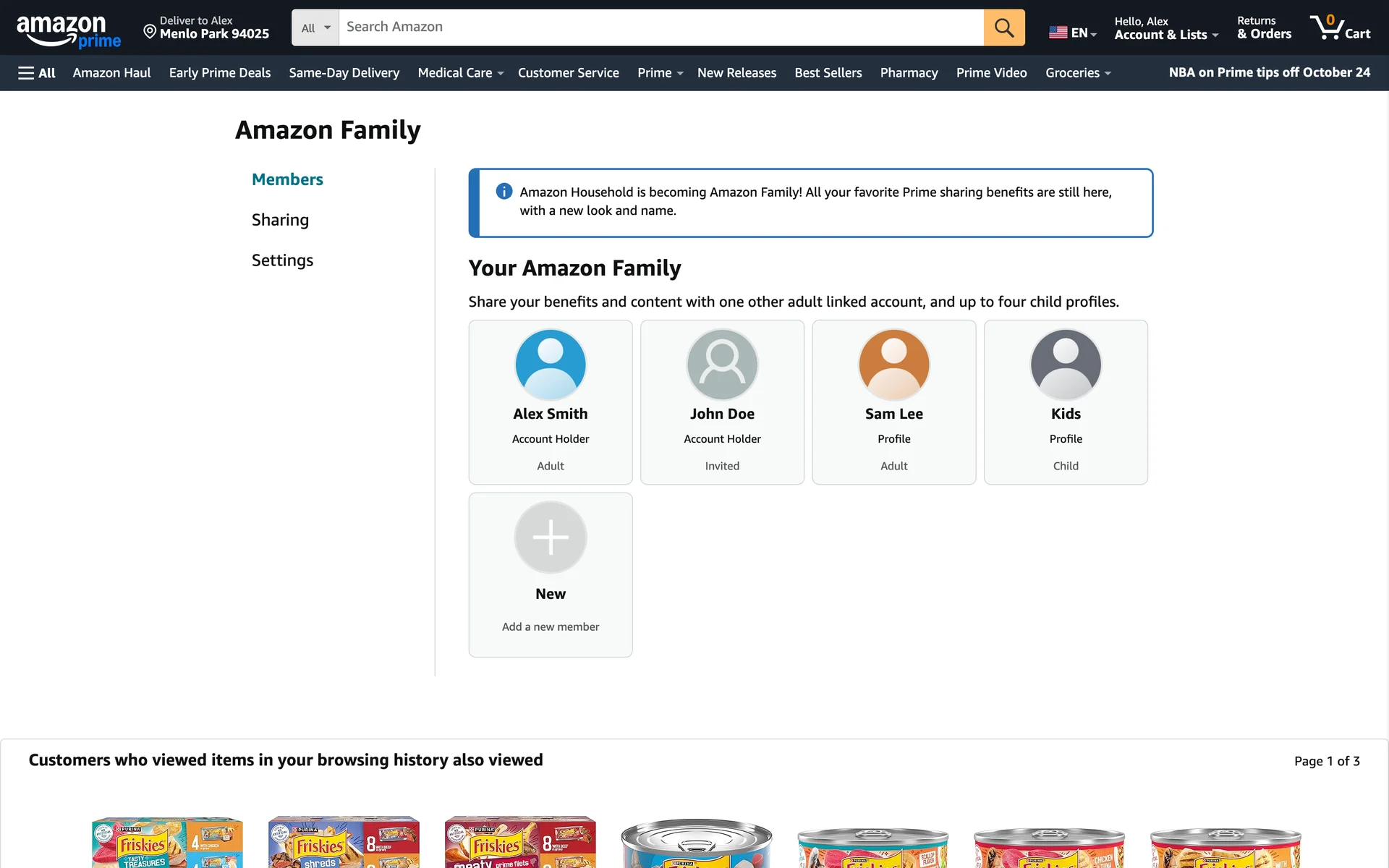Viewport: 1389px width, 868px height.
Task: Expand the Medical Care nav dropdown
Action: [460, 73]
